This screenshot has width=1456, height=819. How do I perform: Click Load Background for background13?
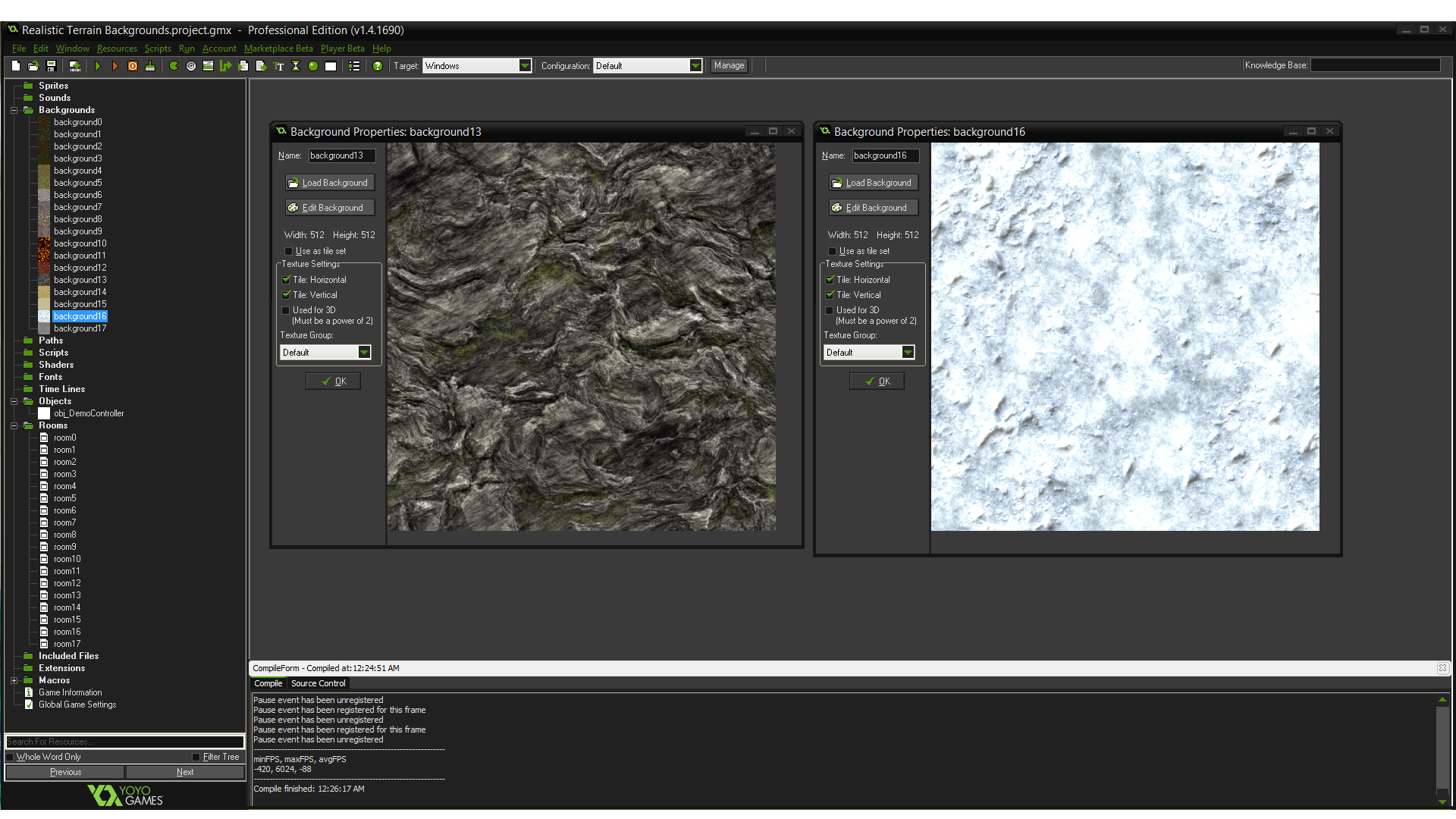(329, 182)
